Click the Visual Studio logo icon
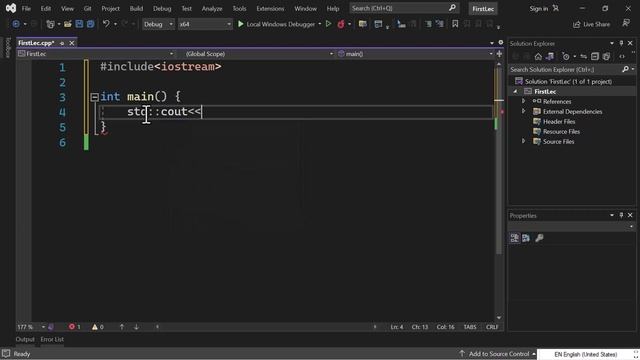Image resolution: width=640 pixels, height=360 pixels. (x=11, y=8)
